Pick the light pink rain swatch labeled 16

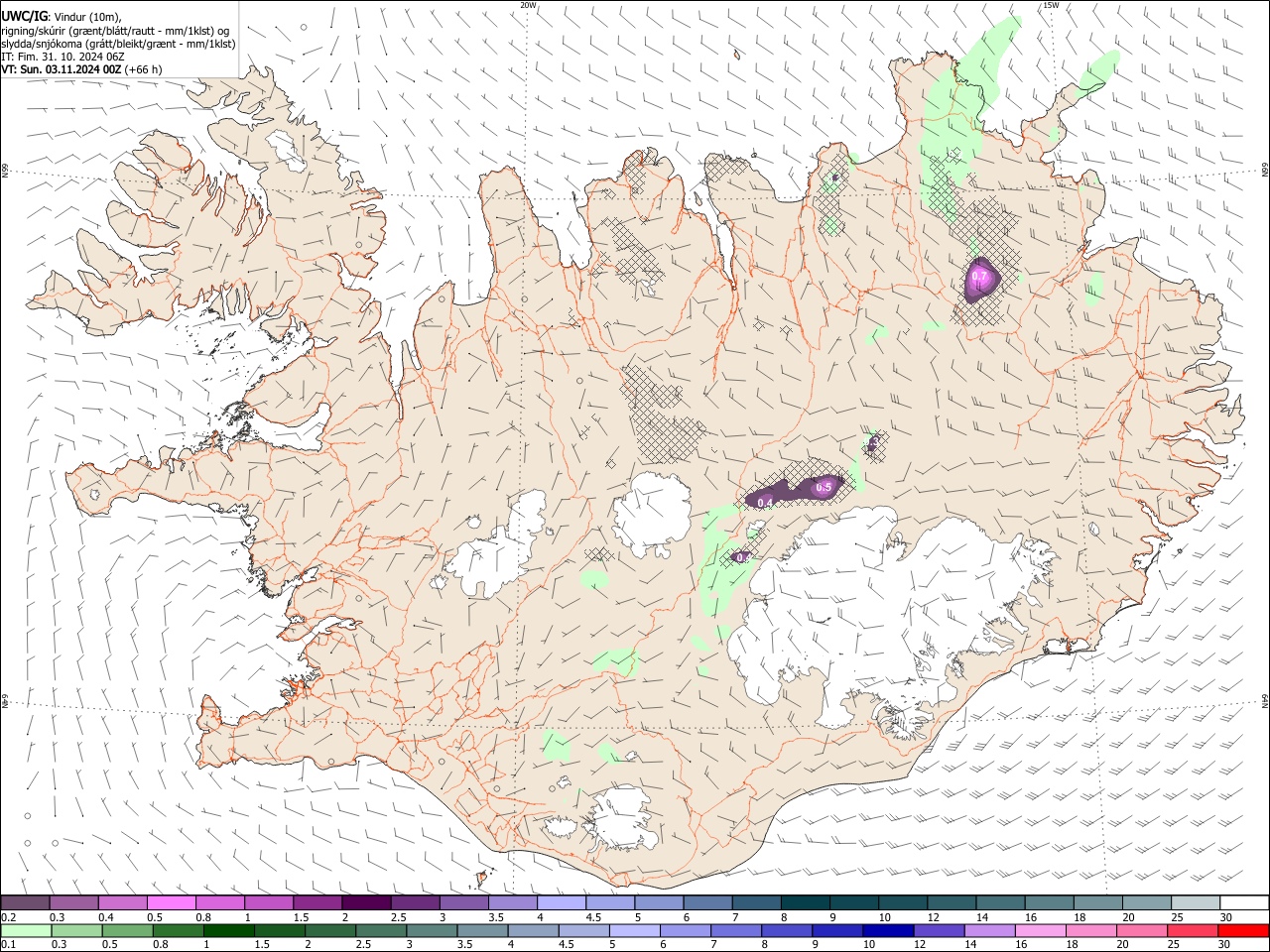click(x=1040, y=930)
